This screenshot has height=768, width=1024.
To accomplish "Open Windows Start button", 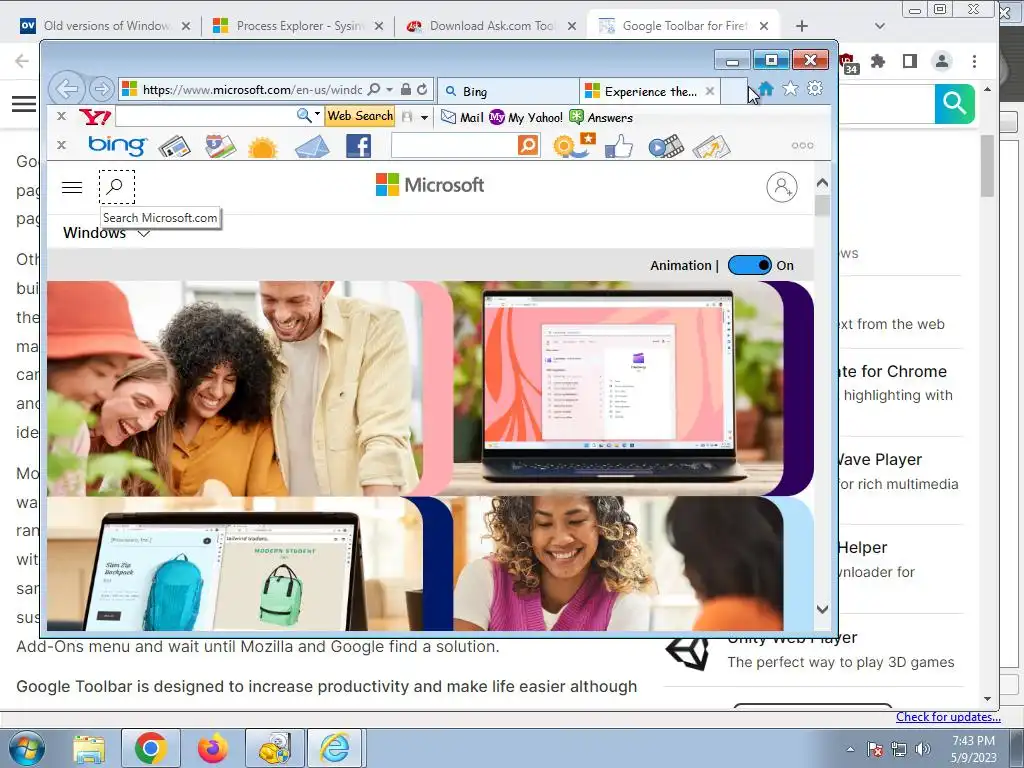I will point(27,748).
